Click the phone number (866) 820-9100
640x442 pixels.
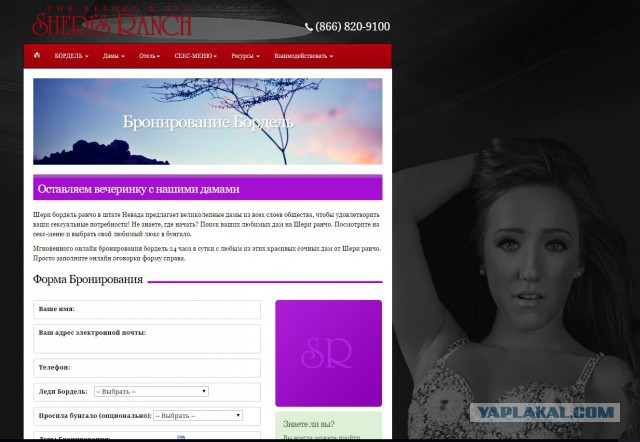(x=348, y=27)
